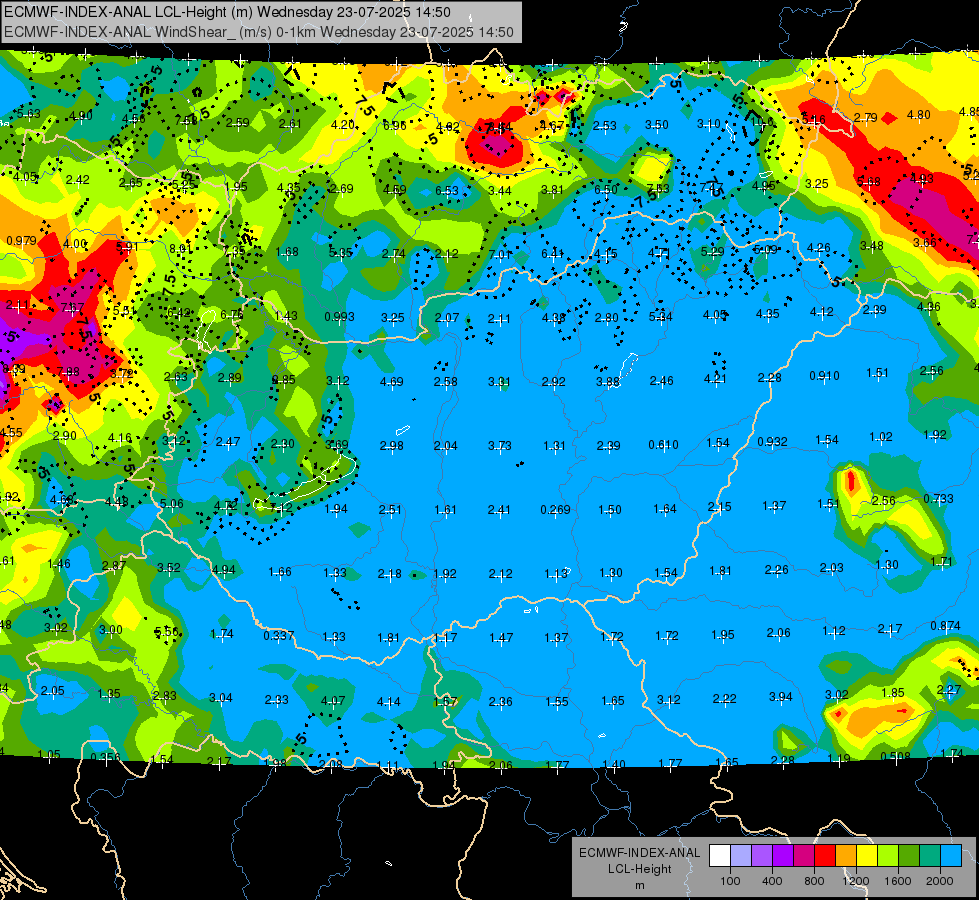
Task: Click the legend value label 1200
Action: tap(855, 881)
